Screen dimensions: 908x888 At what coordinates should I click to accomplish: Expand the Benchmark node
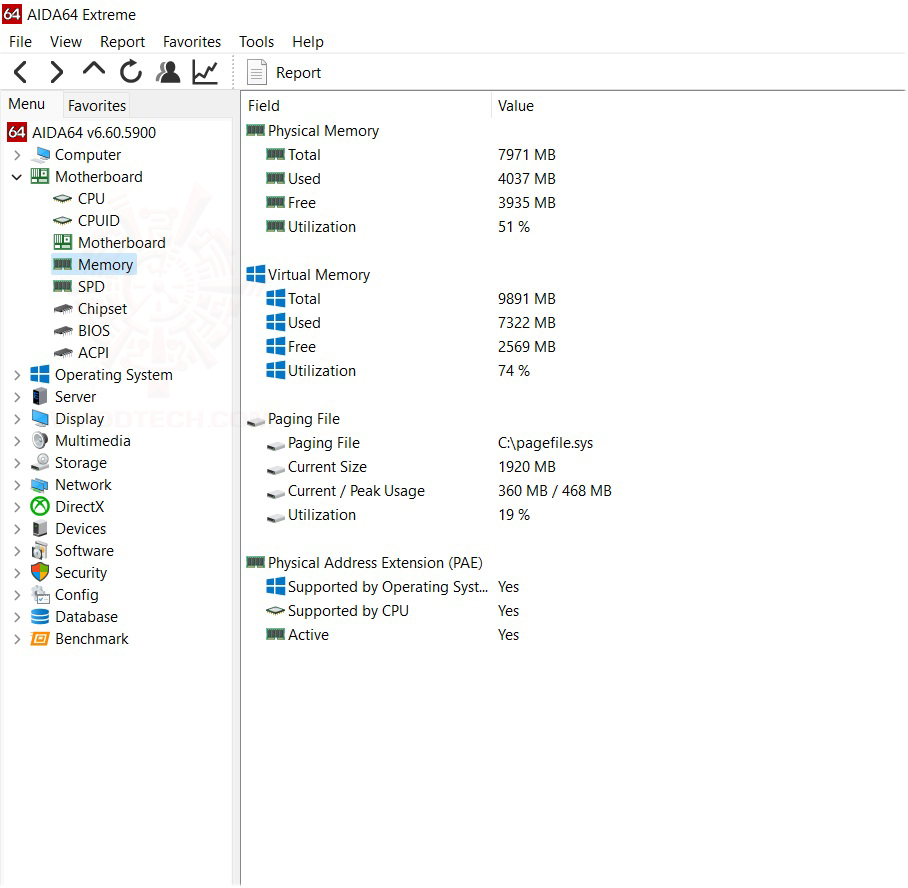pyautogui.click(x=17, y=639)
